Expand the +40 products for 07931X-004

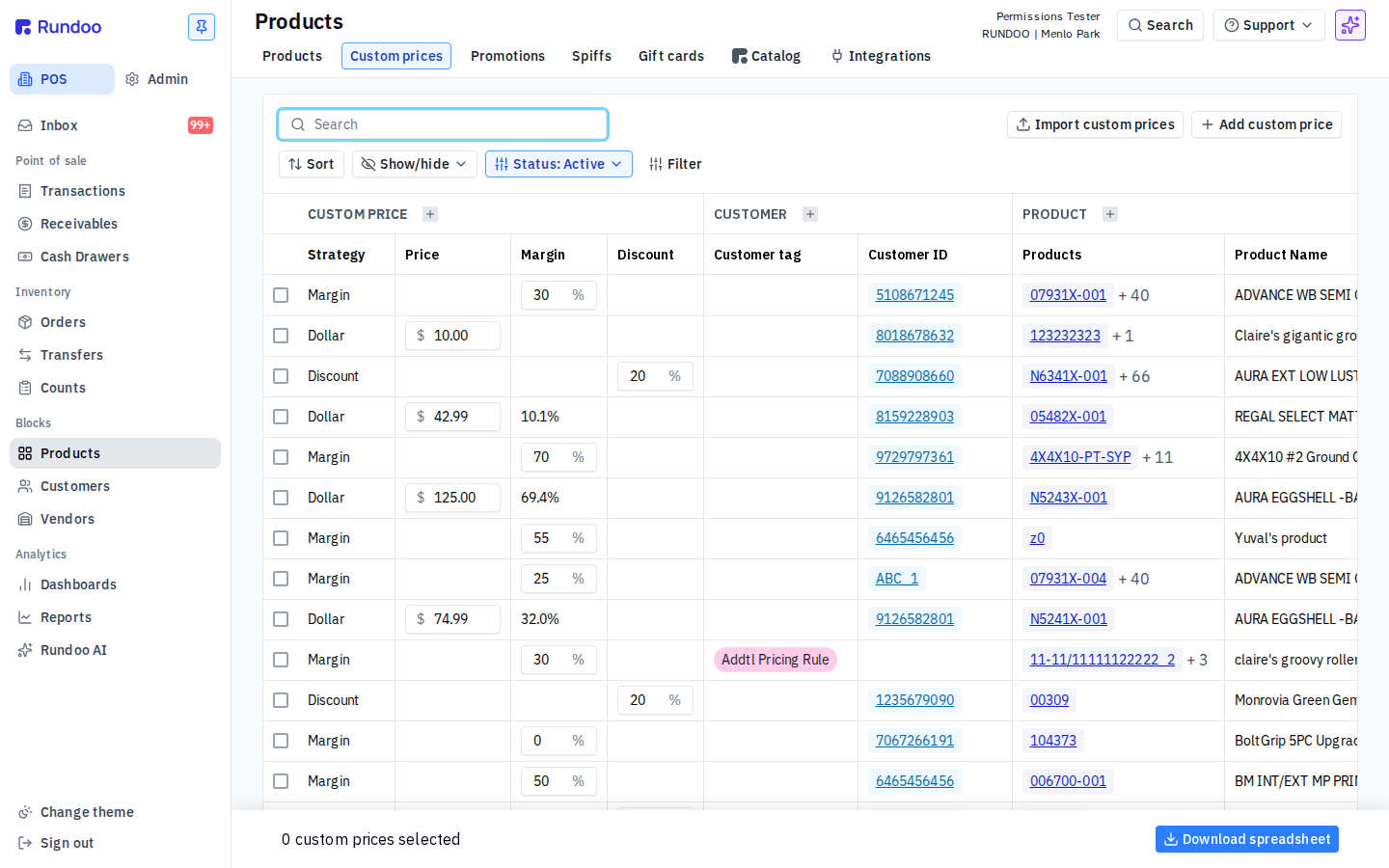point(1133,579)
